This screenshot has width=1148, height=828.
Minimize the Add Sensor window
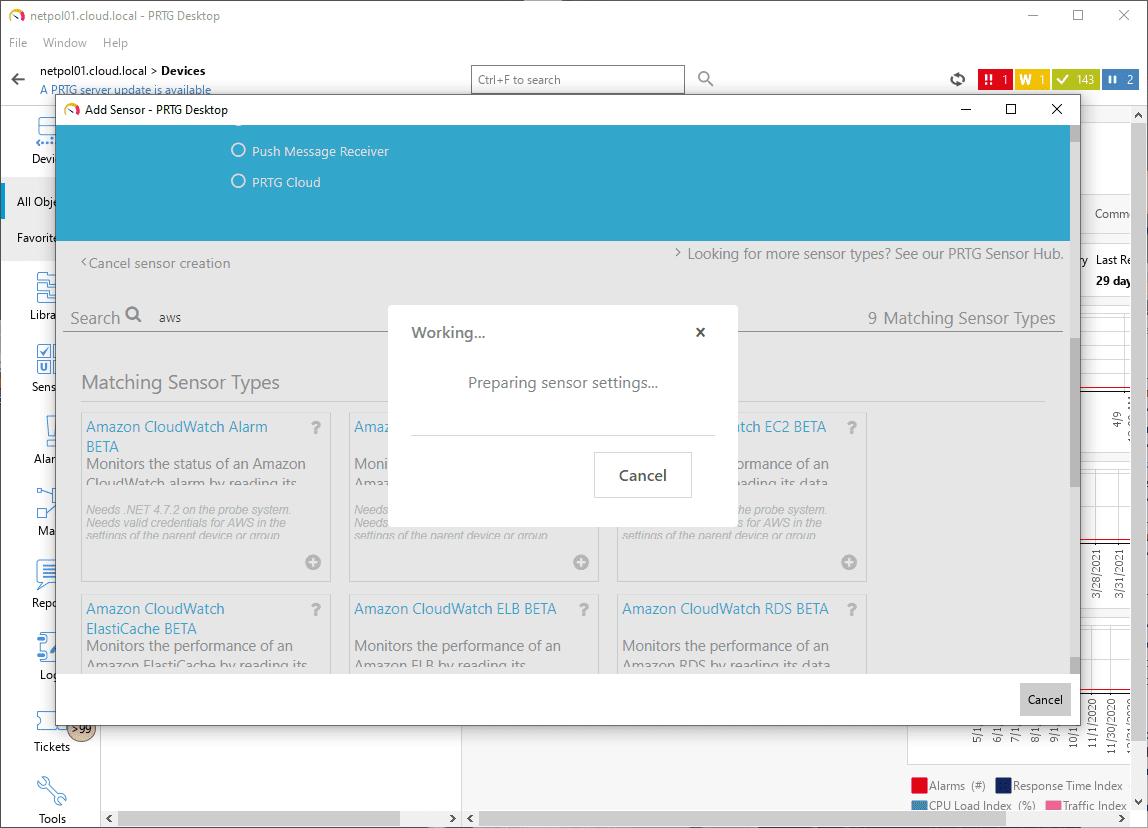(x=966, y=109)
